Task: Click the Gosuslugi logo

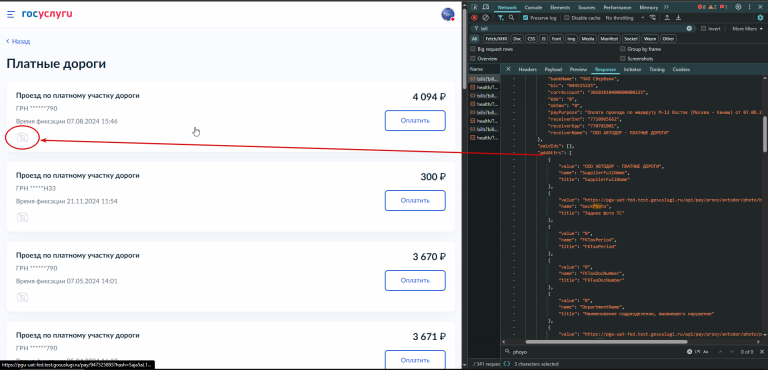Action: pos(47,14)
